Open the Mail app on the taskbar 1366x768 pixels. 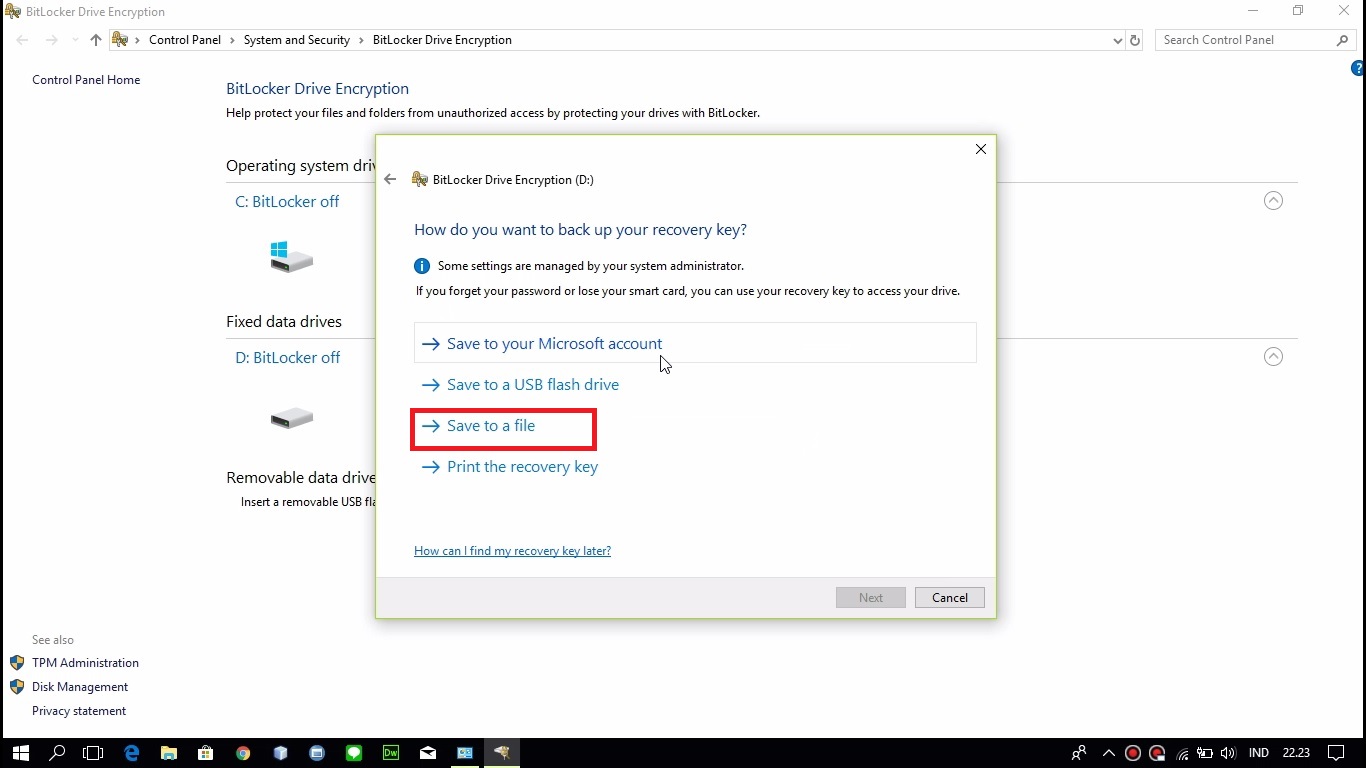(x=428, y=753)
